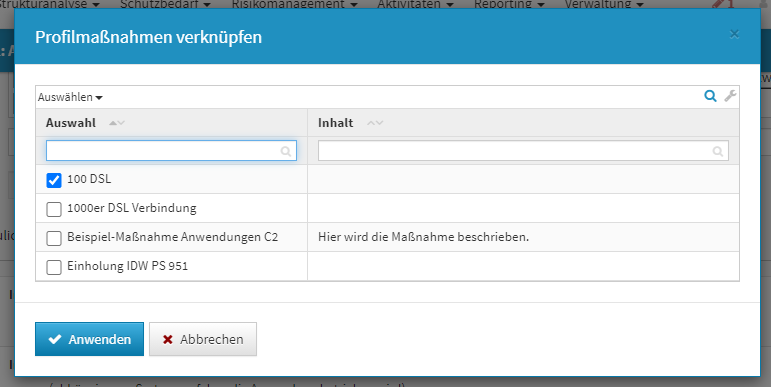Close the Profilmaßnahmen verknüpfen dialog
This screenshot has height=387, width=771.
click(734, 34)
